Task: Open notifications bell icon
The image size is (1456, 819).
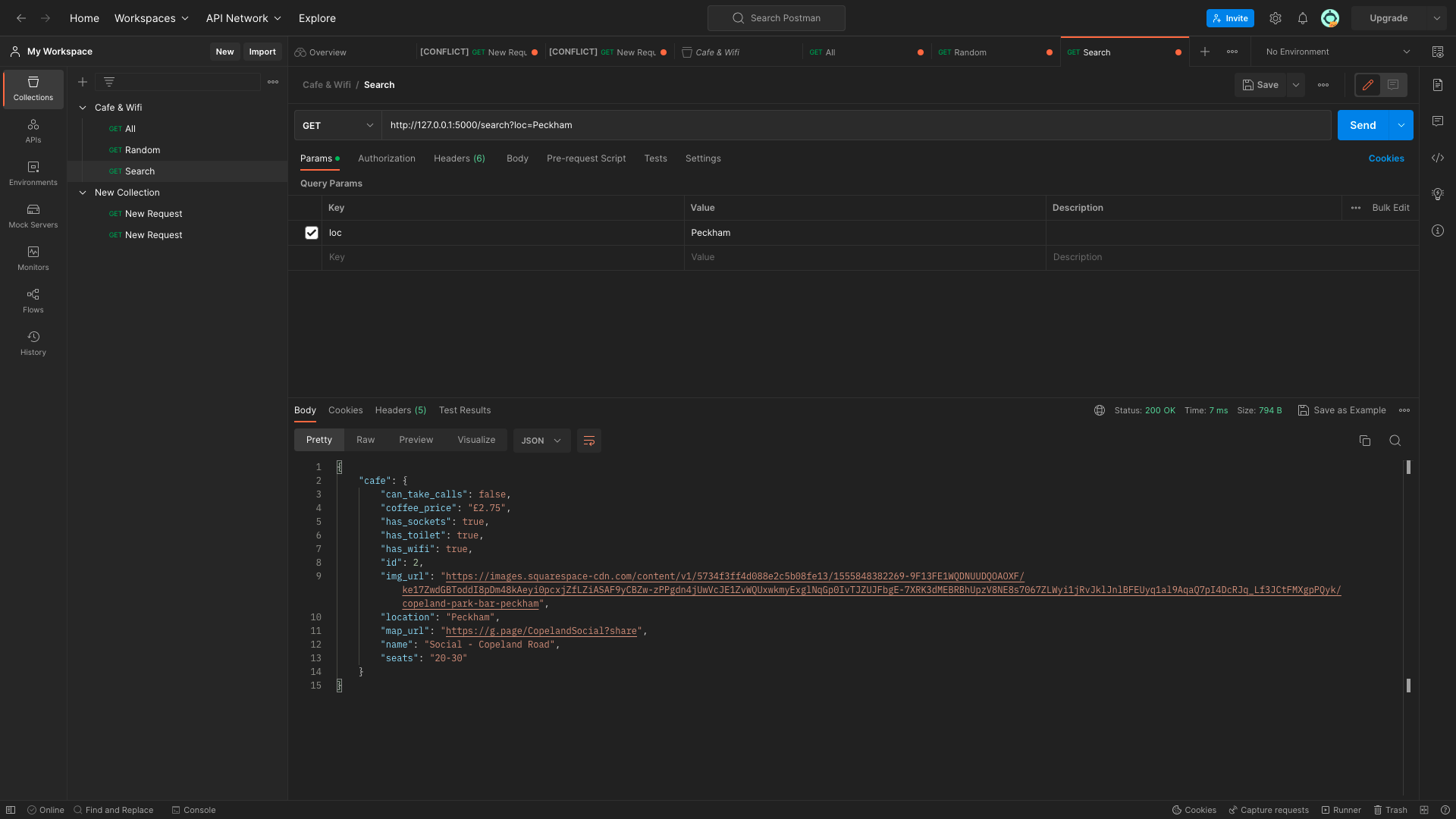Action: pos(1302,18)
